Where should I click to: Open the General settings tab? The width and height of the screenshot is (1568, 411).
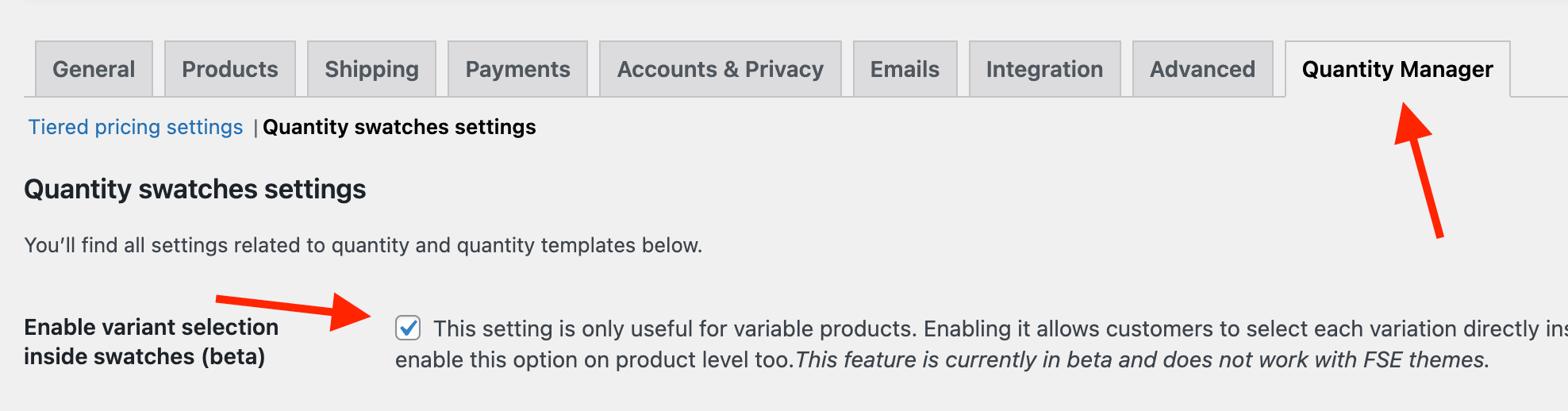pyautogui.click(x=94, y=70)
